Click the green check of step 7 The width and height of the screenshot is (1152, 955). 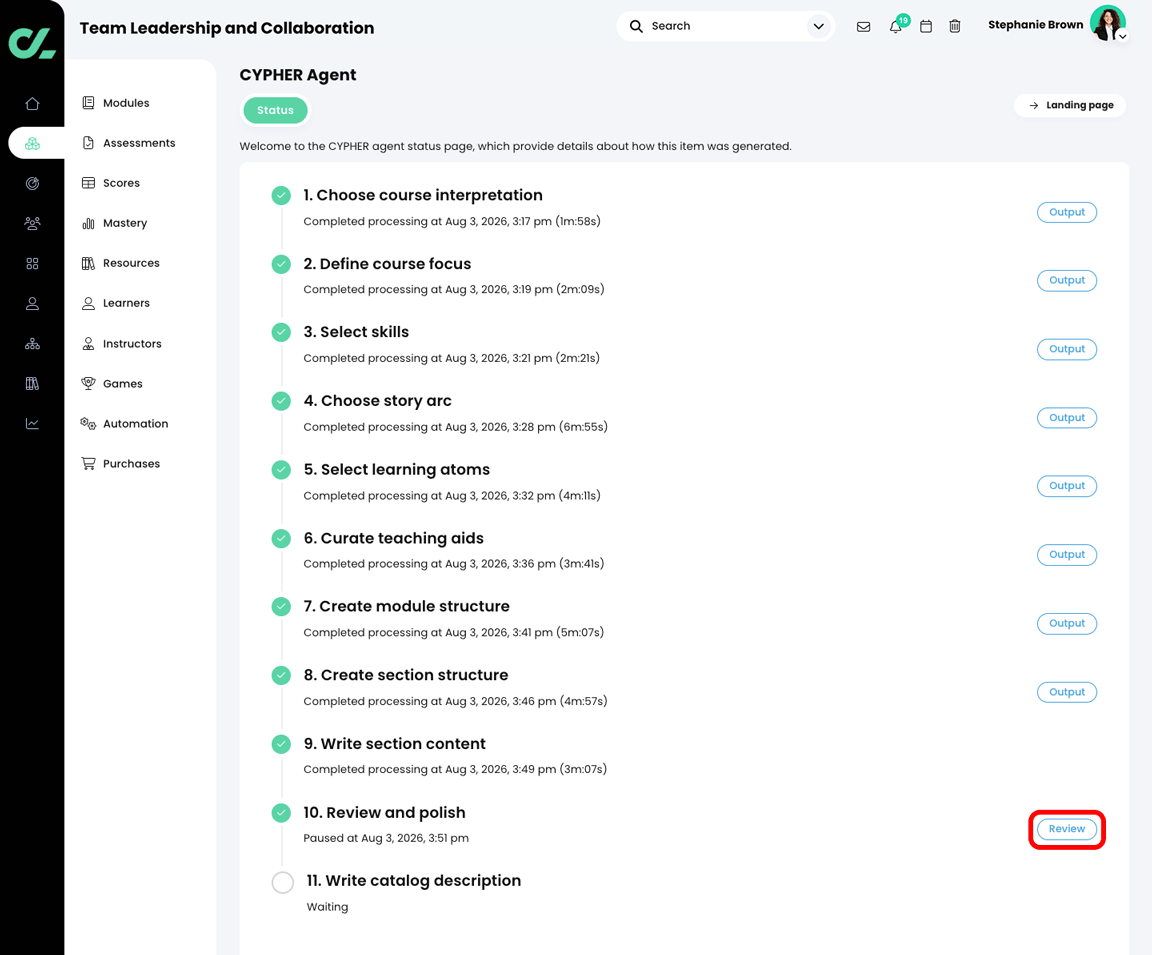281,607
